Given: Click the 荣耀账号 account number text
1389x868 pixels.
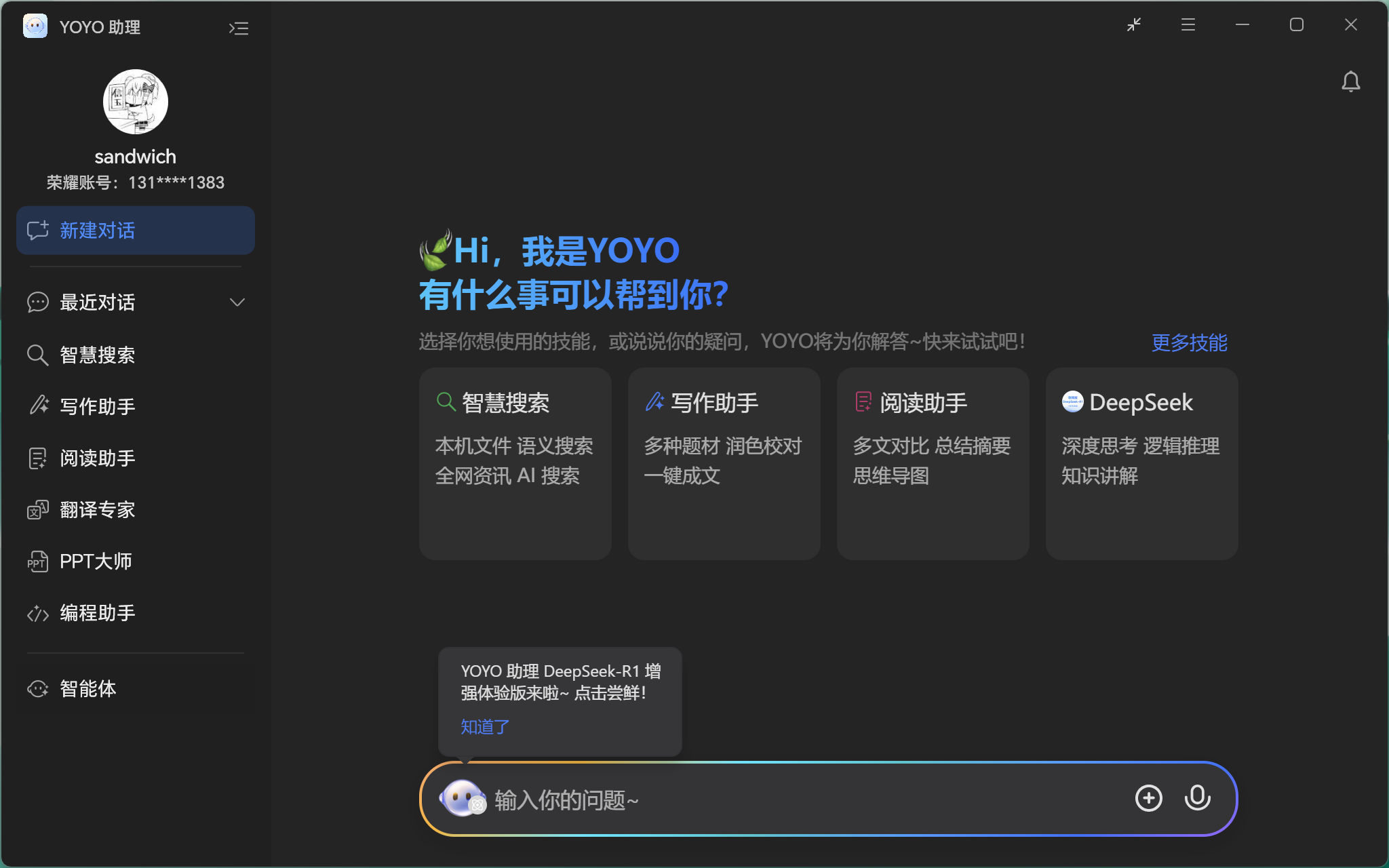Looking at the screenshot, I should click(x=136, y=182).
